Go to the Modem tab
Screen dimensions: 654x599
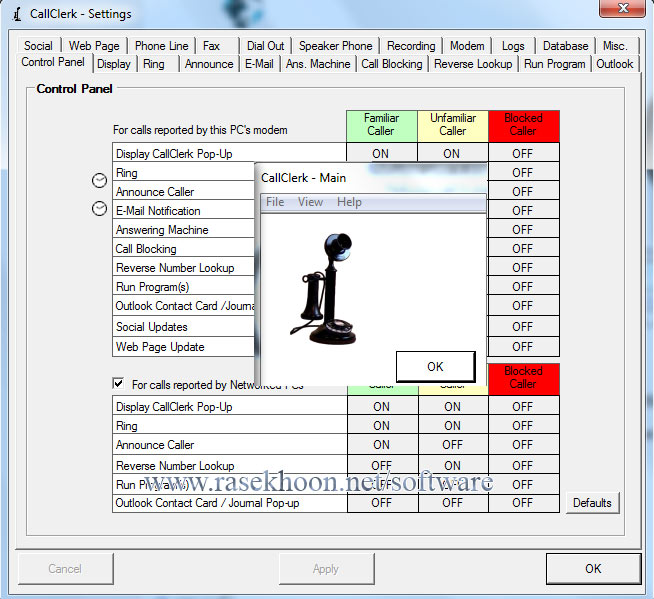point(467,45)
